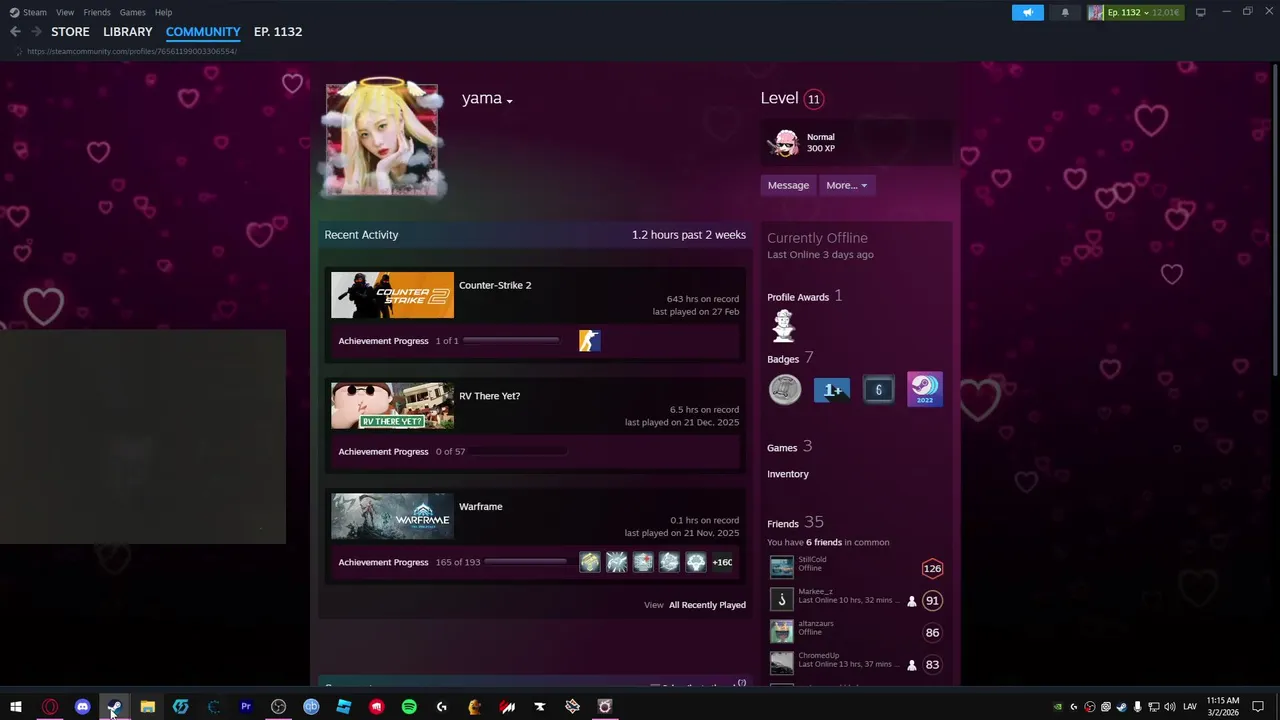Screen dimensions: 1280x720
Task: Go to the STORE tab
Action: click(x=70, y=32)
